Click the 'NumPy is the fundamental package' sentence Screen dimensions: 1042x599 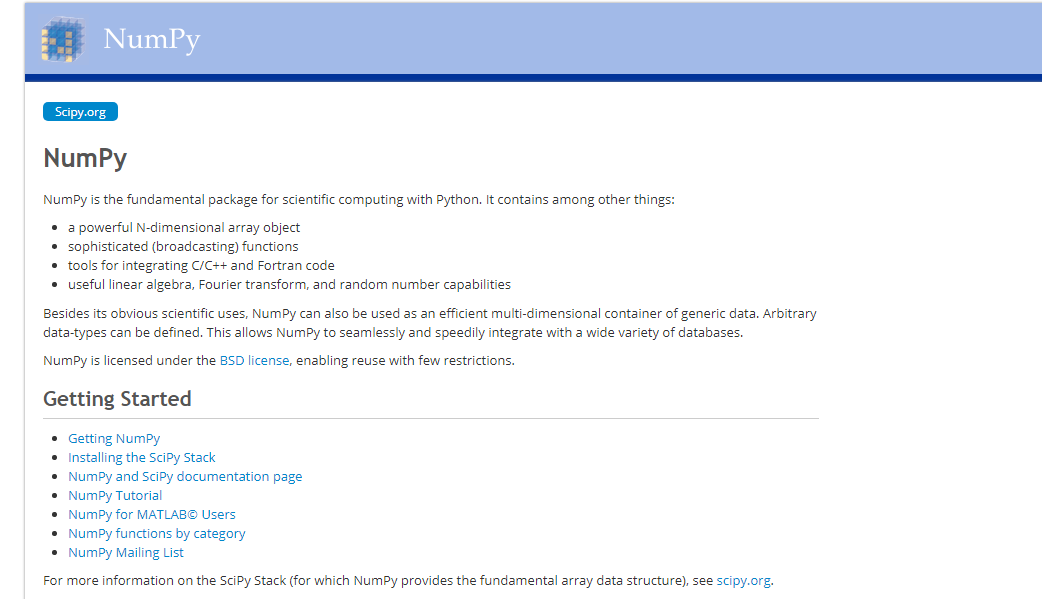359,199
